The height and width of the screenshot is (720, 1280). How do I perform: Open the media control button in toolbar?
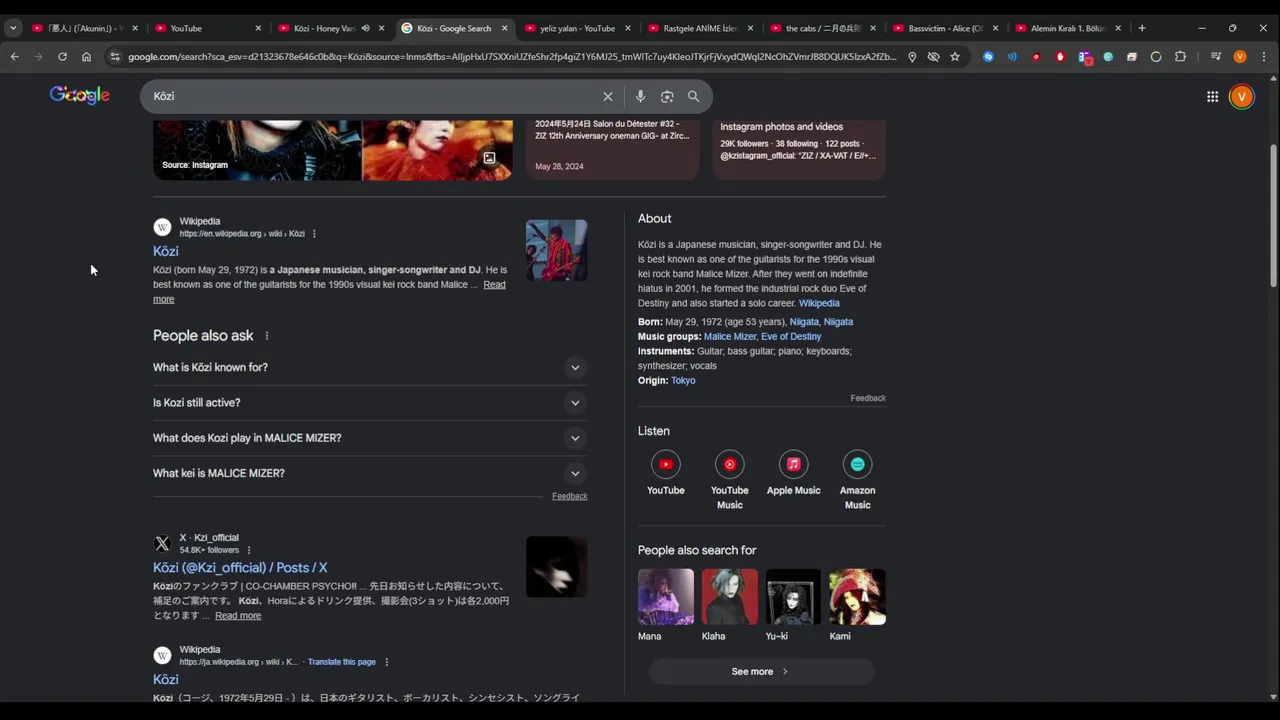pyautogui.click(x=1216, y=57)
